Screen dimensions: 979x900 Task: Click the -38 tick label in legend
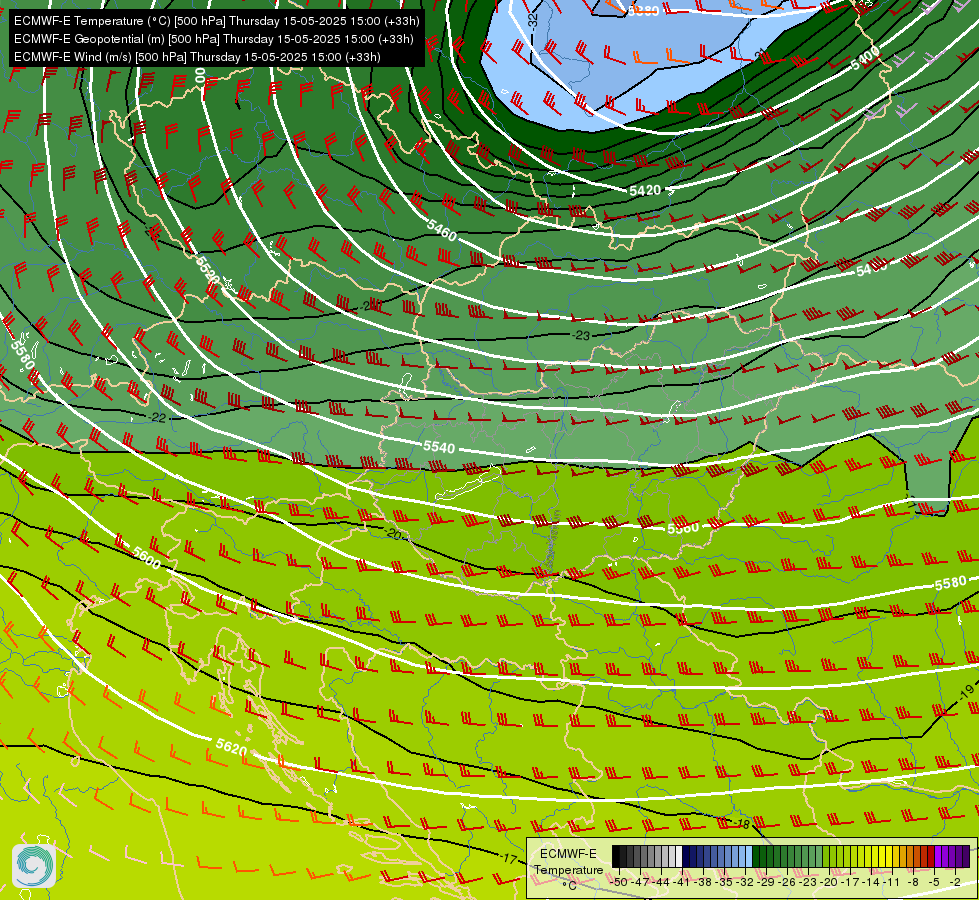point(703,882)
